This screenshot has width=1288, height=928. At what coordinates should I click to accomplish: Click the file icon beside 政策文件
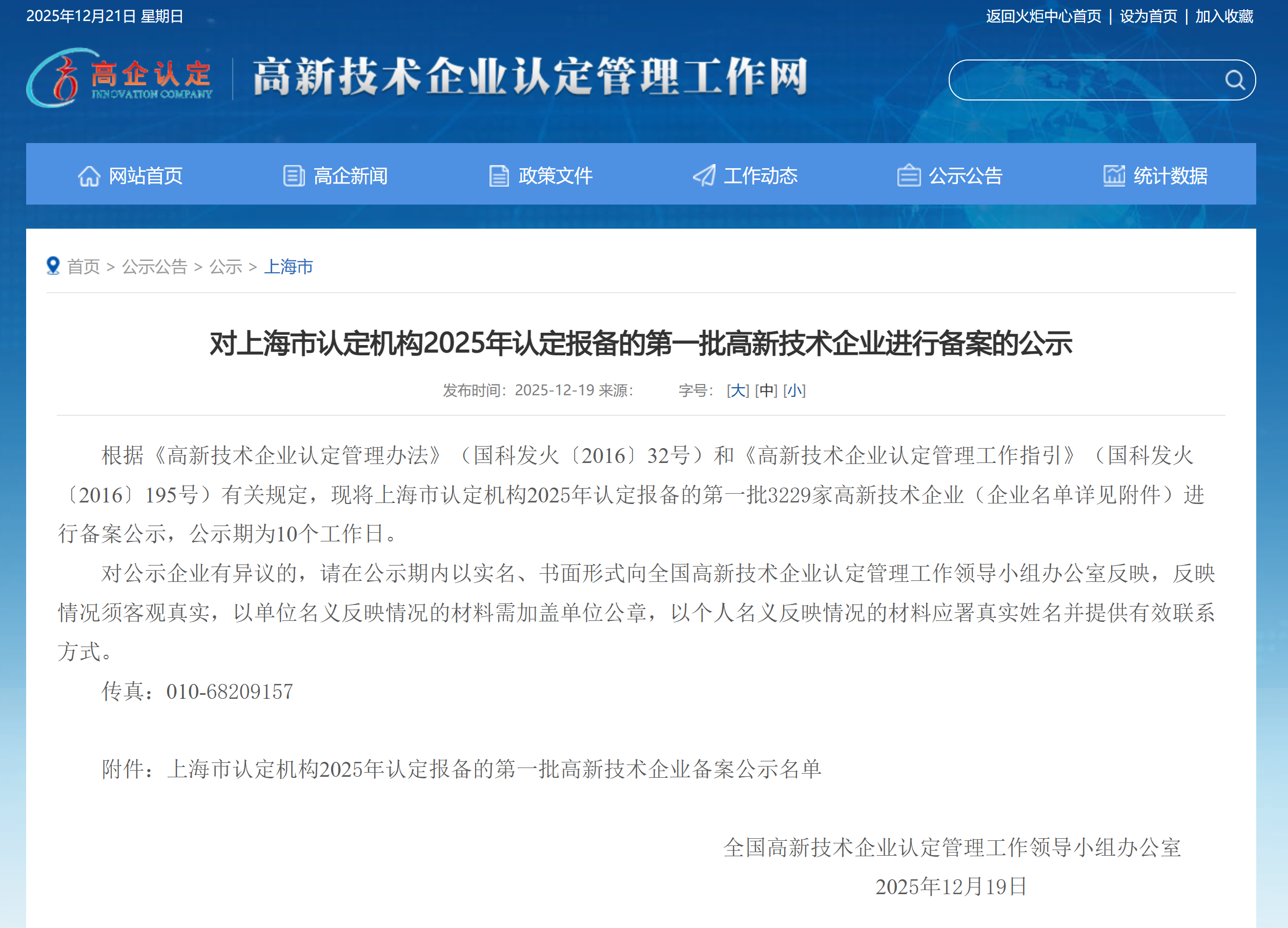499,176
